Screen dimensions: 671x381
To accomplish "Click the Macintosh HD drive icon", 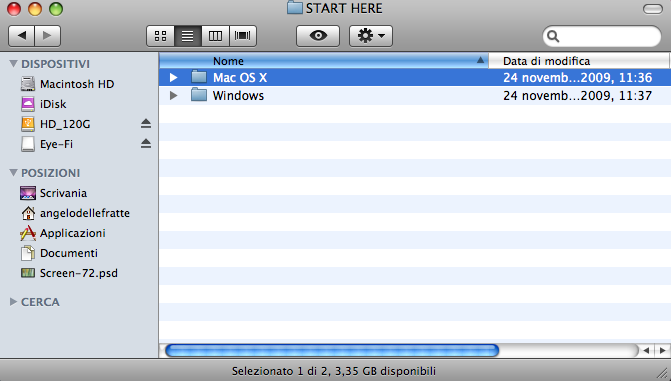I will [x=28, y=84].
